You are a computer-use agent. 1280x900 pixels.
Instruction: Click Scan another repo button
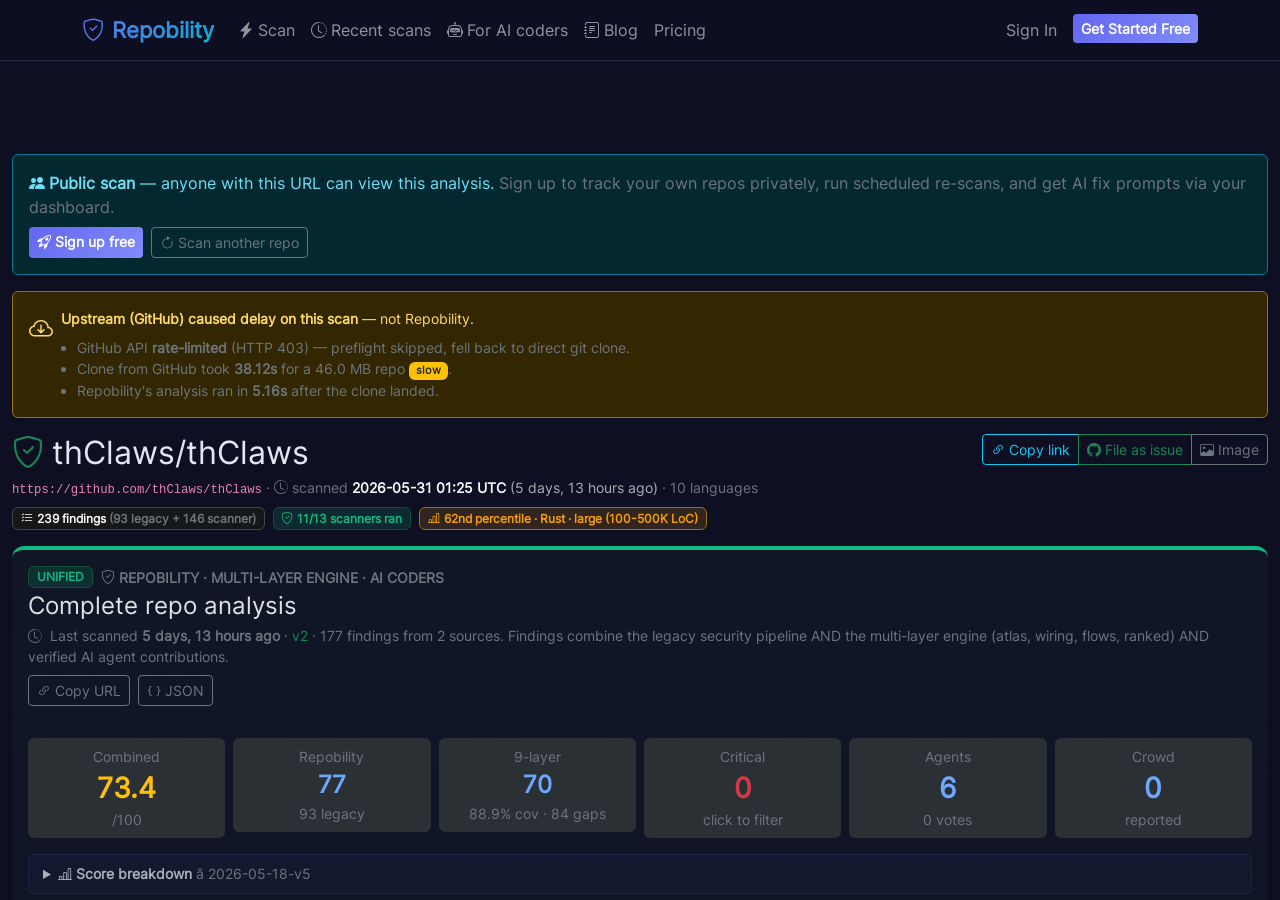click(x=229, y=242)
